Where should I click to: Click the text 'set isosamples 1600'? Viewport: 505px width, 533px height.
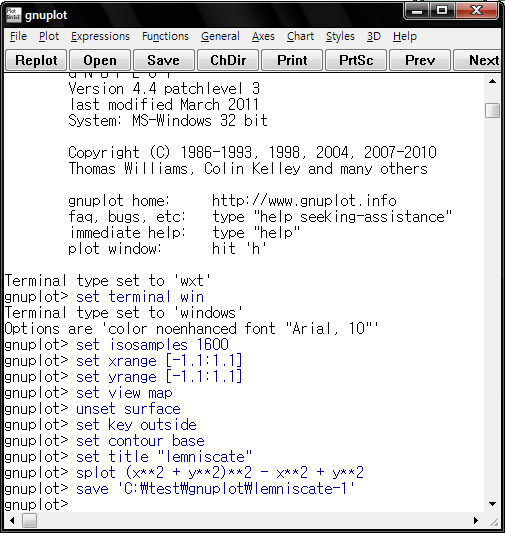pos(152,345)
